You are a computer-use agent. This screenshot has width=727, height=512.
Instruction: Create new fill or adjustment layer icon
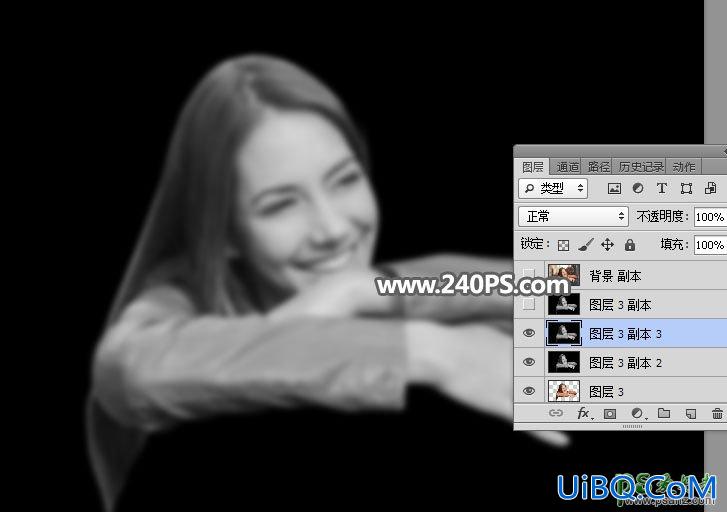click(638, 413)
